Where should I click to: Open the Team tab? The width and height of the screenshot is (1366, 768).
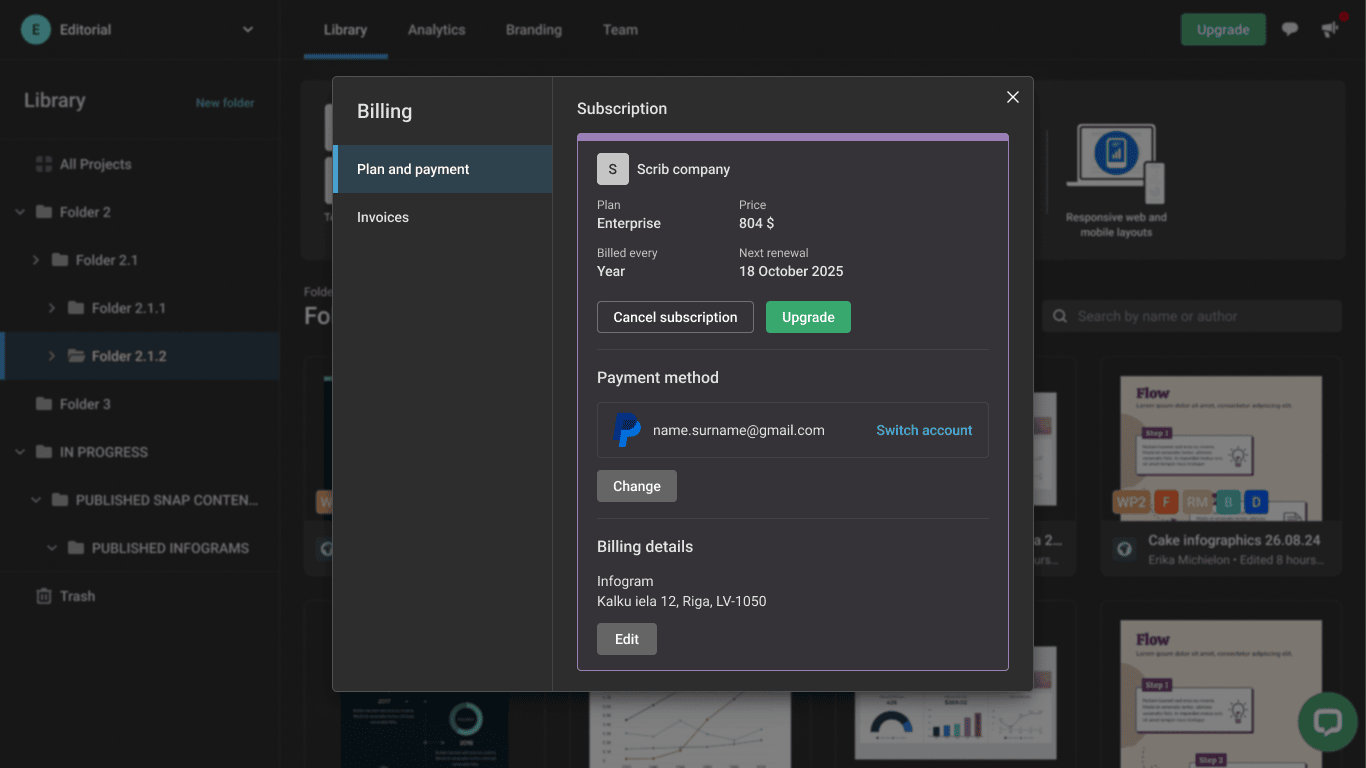[620, 30]
